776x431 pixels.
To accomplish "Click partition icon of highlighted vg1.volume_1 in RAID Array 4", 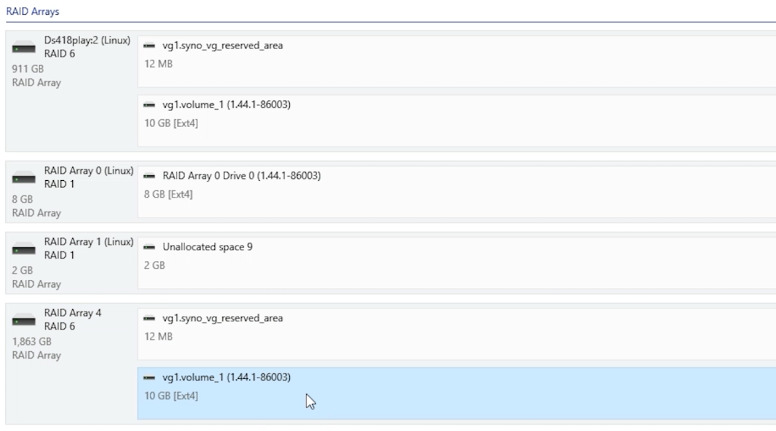I will [149, 378].
